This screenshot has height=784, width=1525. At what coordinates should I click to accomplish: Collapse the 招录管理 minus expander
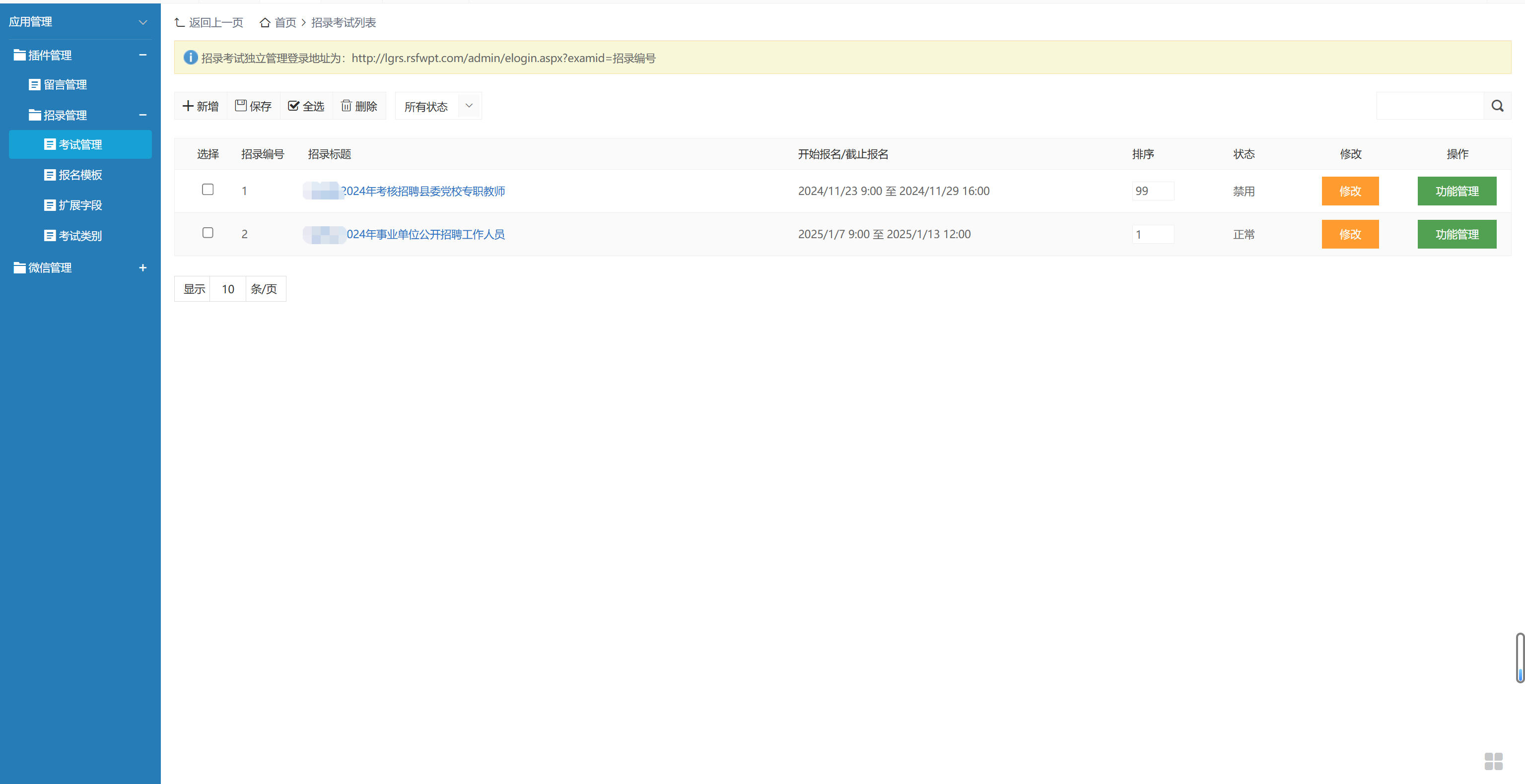[142, 115]
